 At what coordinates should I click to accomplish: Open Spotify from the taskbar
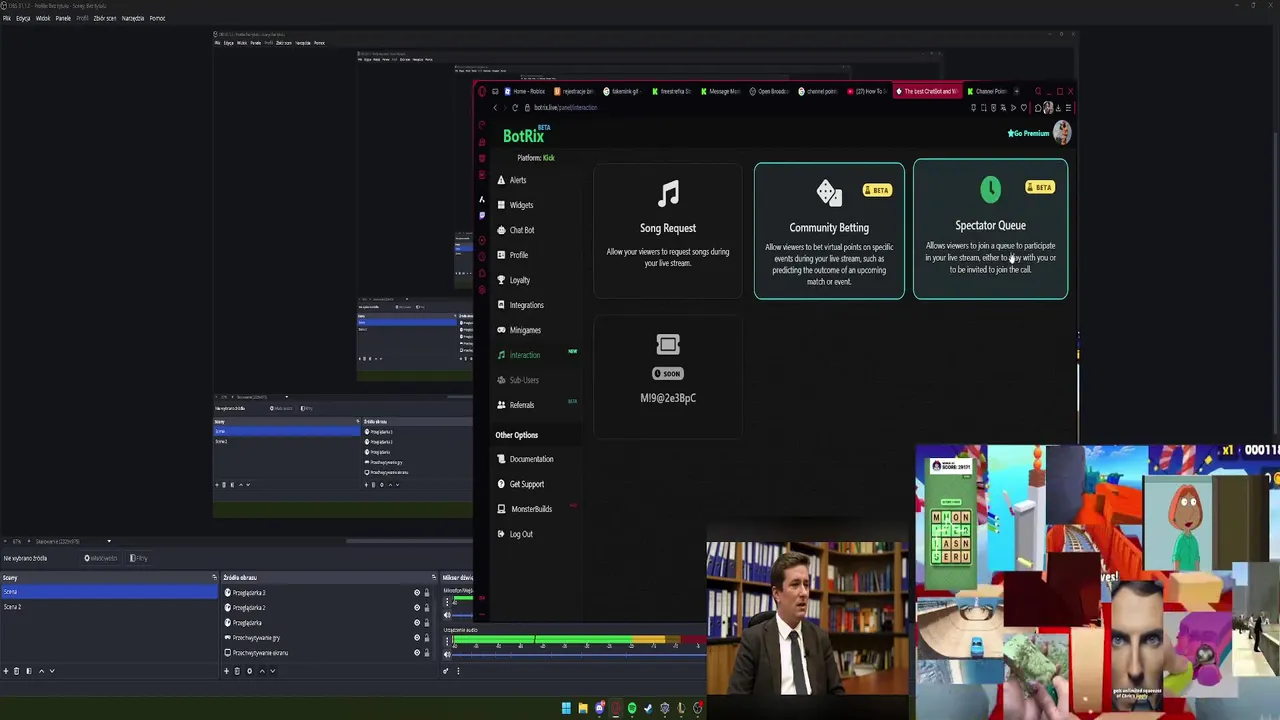[x=632, y=708]
